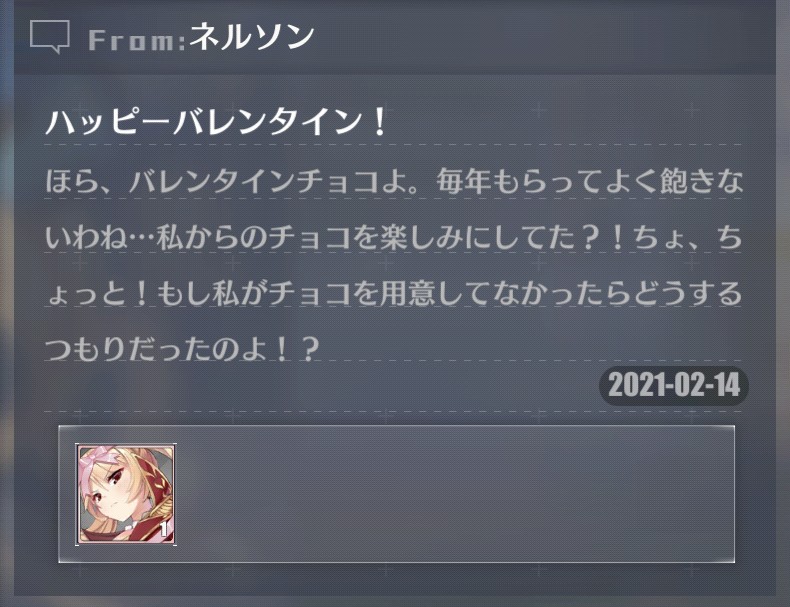
Task: Click the blurred background strip at left edge
Action: [7, 302]
